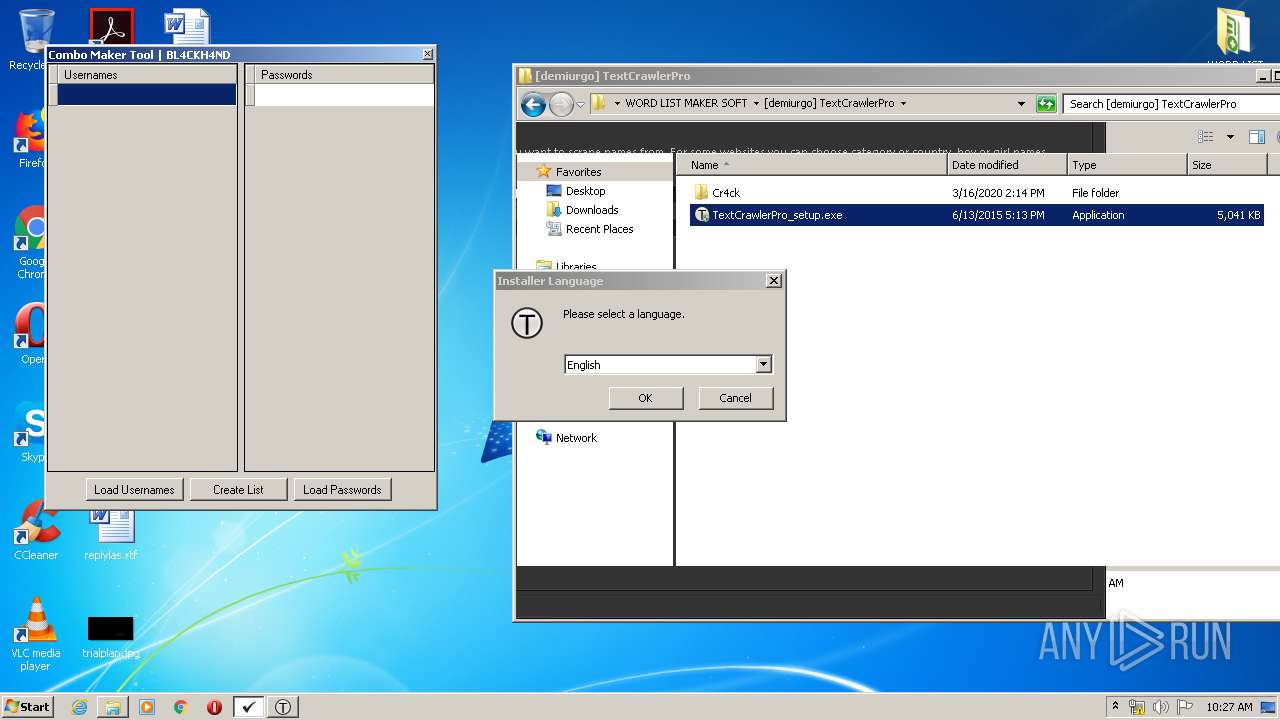Open CCleaner desktop shortcut

tap(36, 530)
